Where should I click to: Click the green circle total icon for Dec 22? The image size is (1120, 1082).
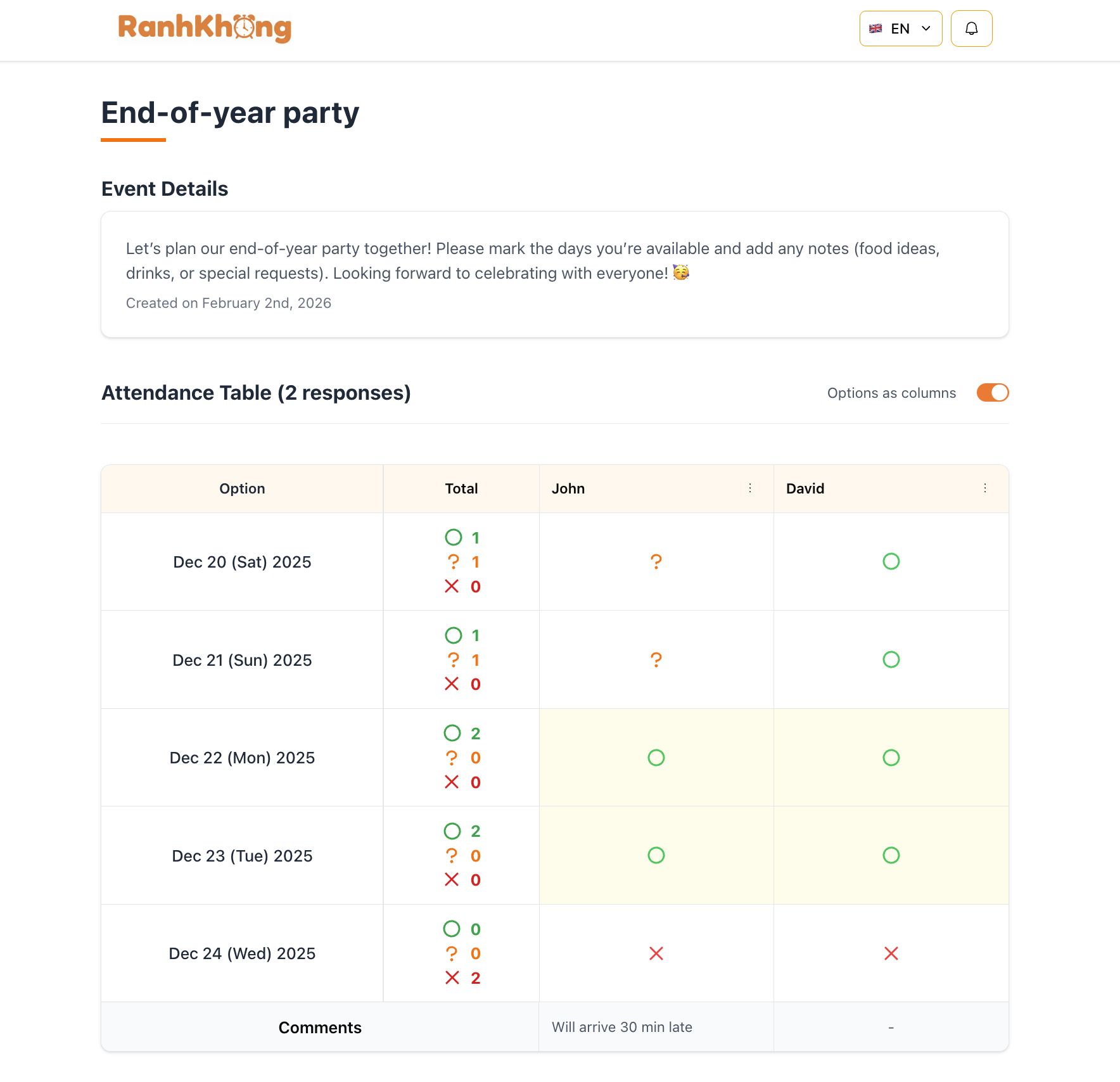(x=452, y=733)
